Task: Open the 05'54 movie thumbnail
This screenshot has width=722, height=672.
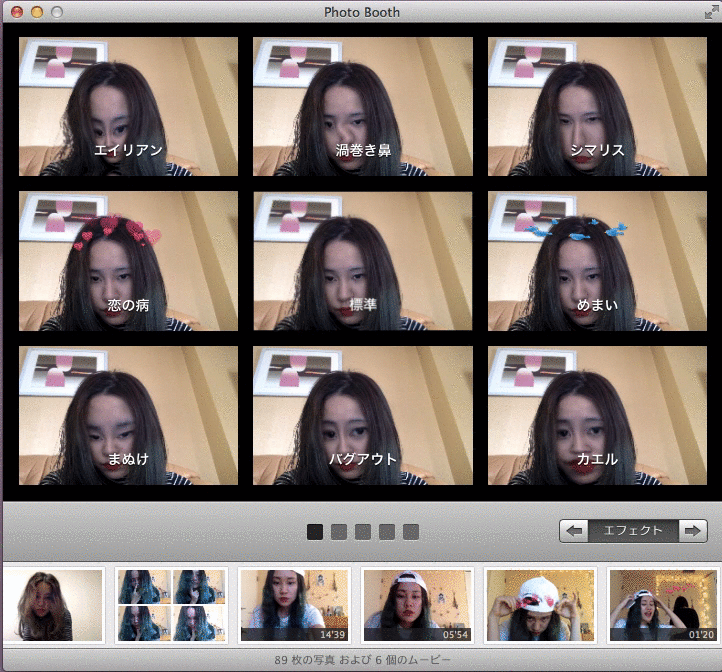Action: pyautogui.click(x=417, y=605)
